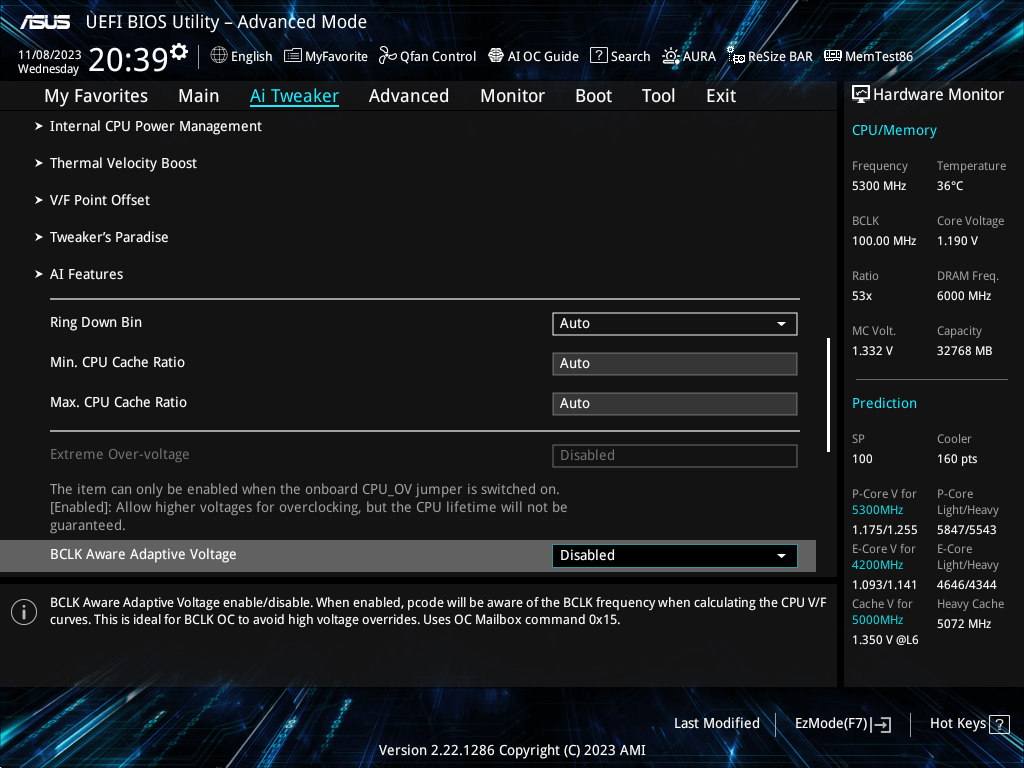The width and height of the screenshot is (1024, 768).
Task: Click the 32768 MB capacity value
Action: tap(965, 351)
